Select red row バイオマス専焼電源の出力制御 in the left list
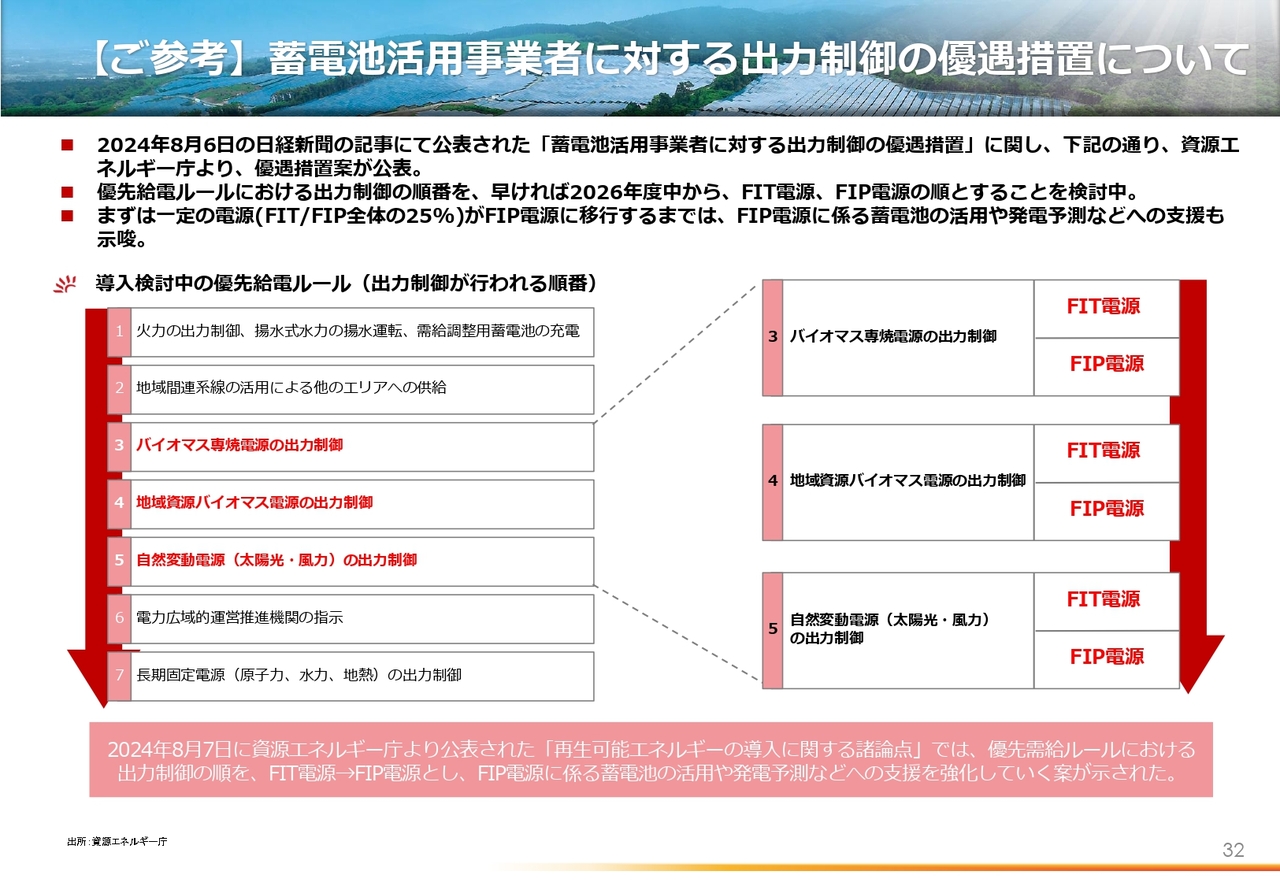Image resolution: width=1280 pixels, height=886 pixels. point(351,447)
